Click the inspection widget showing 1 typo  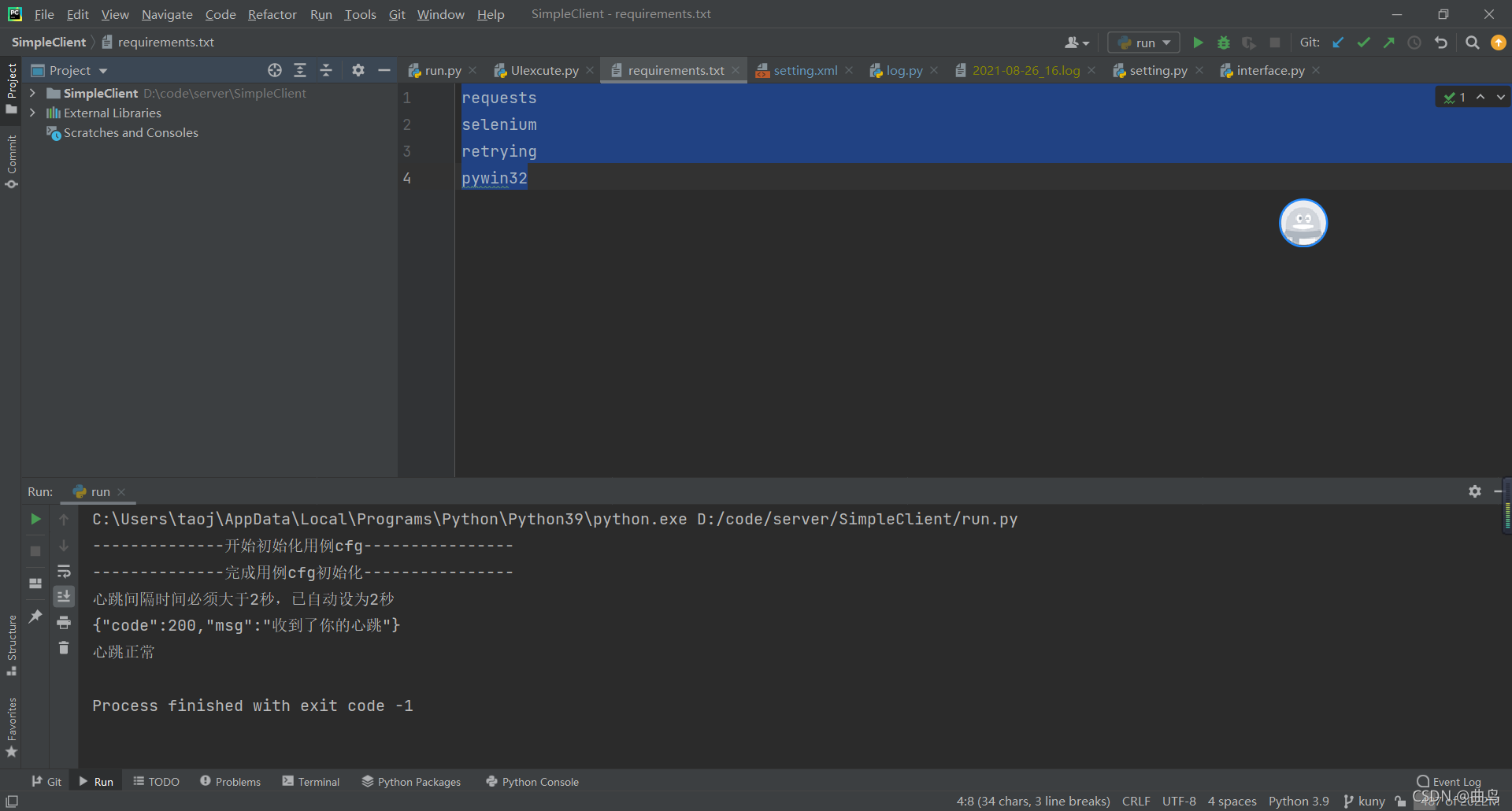tap(1455, 97)
